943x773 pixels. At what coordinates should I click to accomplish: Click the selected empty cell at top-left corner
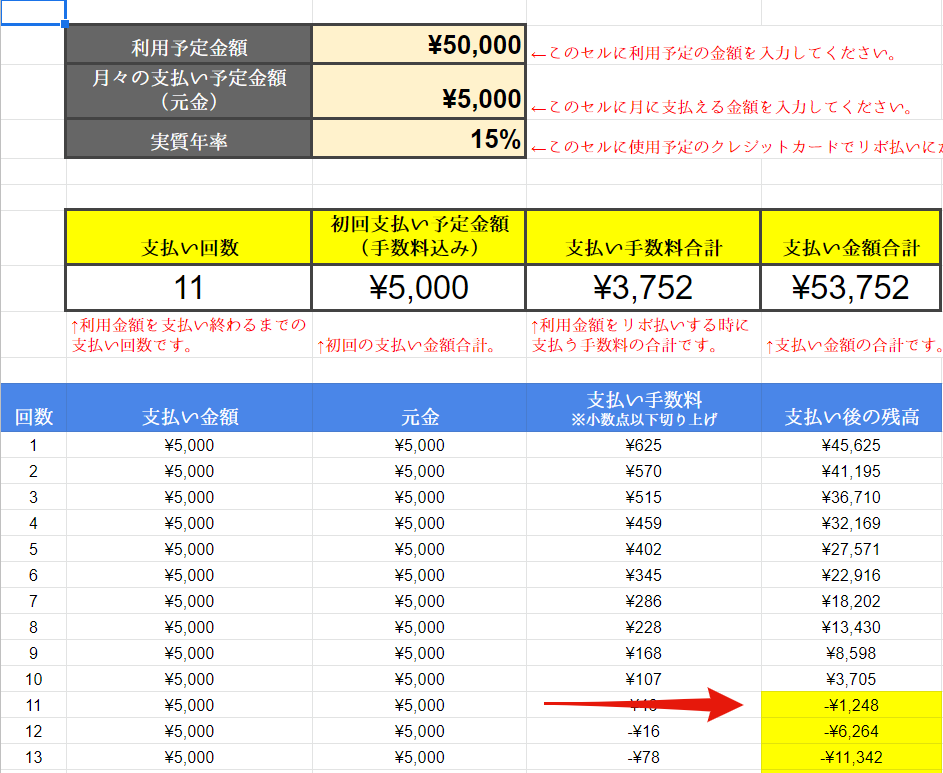coord(33,12)
